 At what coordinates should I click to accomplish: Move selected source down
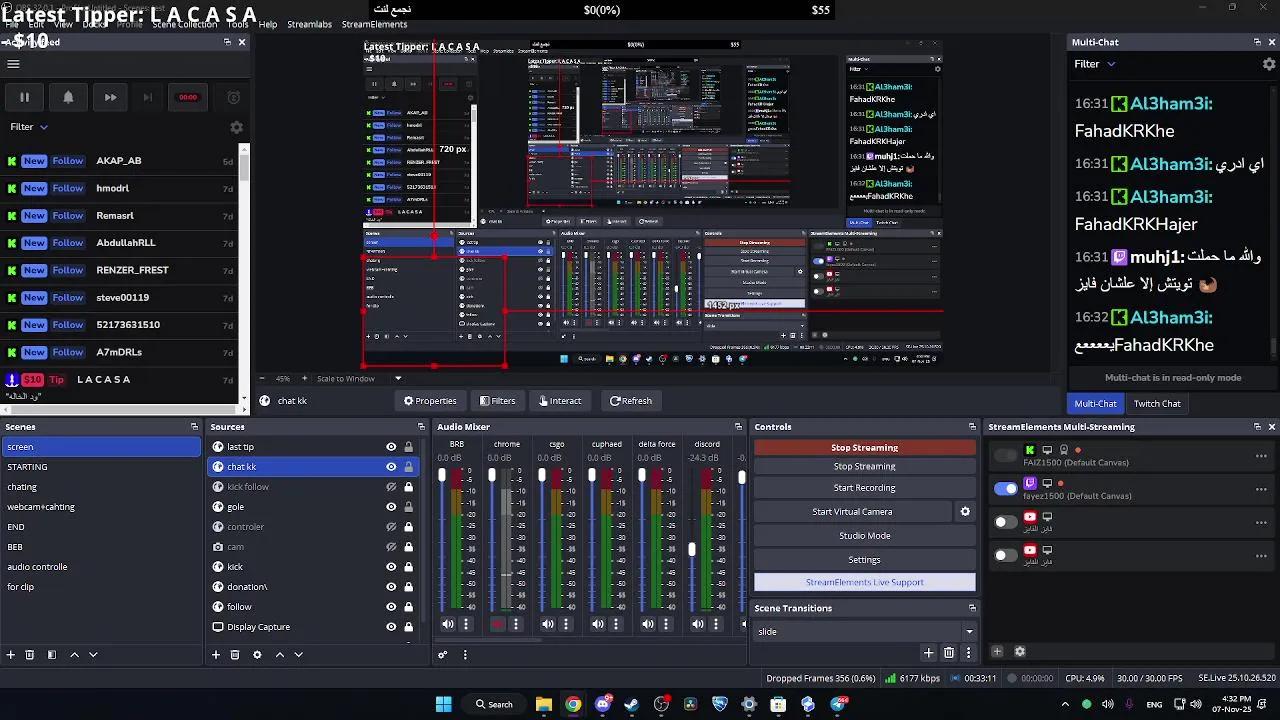pos(298,654)
